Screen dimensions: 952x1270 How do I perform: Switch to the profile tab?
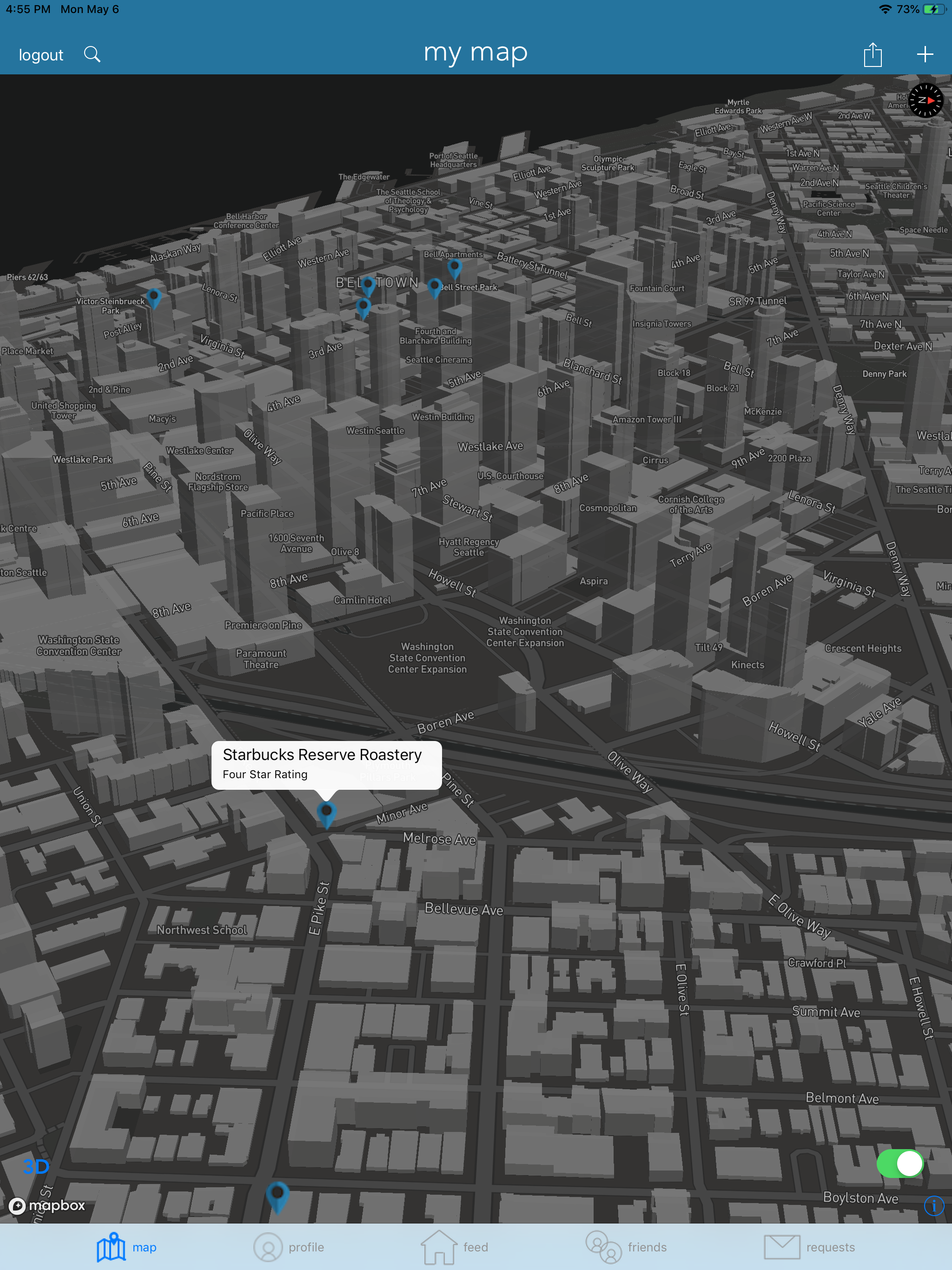point(289,1247)
